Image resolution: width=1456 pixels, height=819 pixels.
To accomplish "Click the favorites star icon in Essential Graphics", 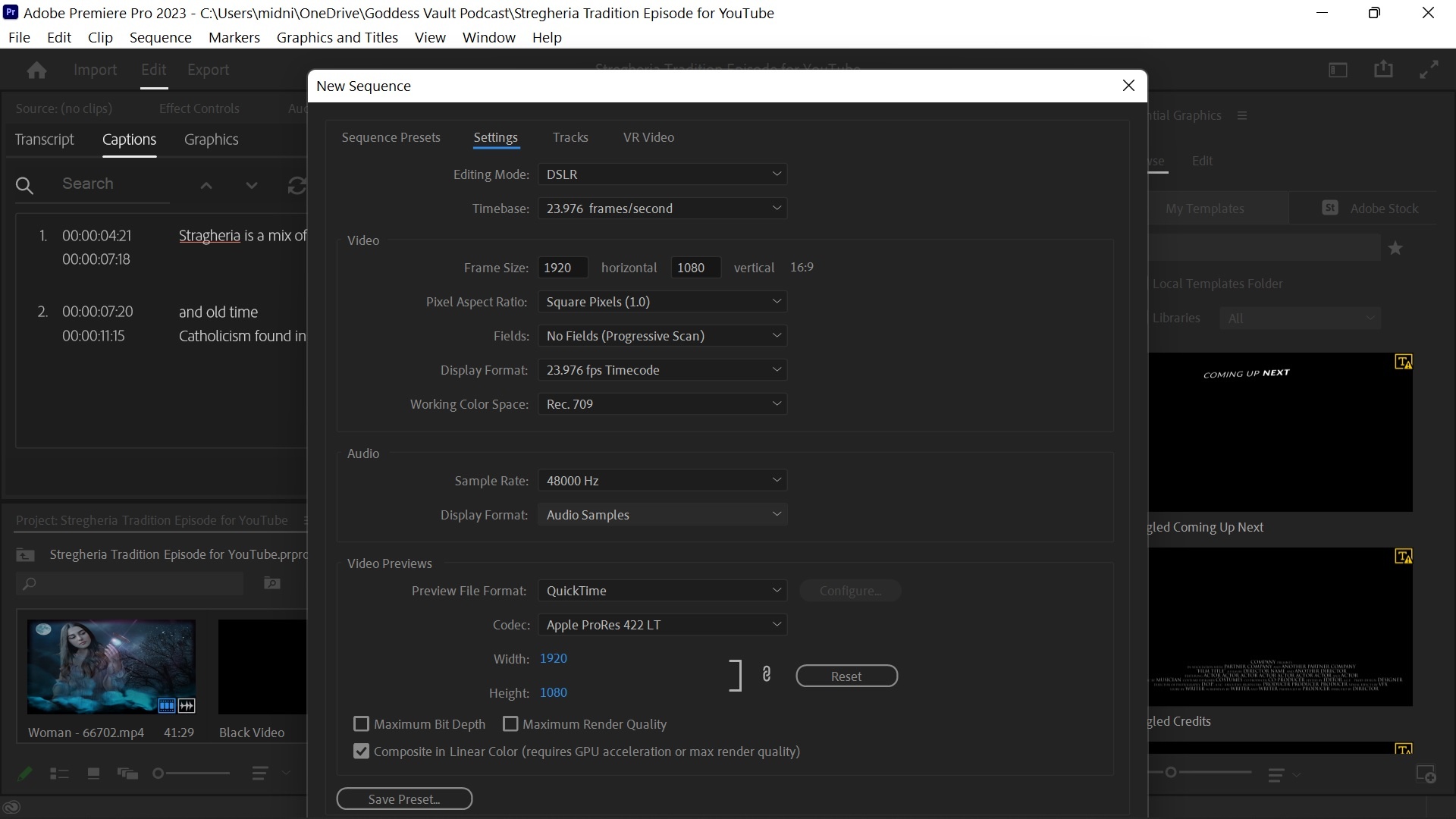I will click(x=1395, y=248).
